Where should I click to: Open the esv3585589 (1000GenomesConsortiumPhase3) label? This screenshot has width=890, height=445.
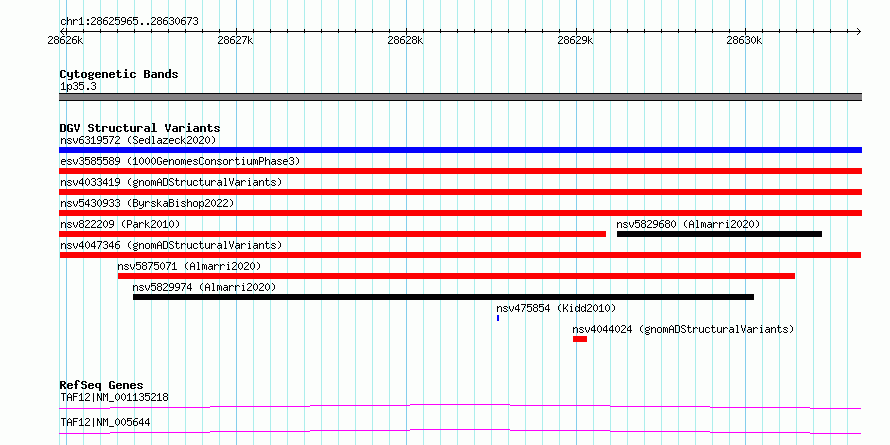click(x=180, y=161)
